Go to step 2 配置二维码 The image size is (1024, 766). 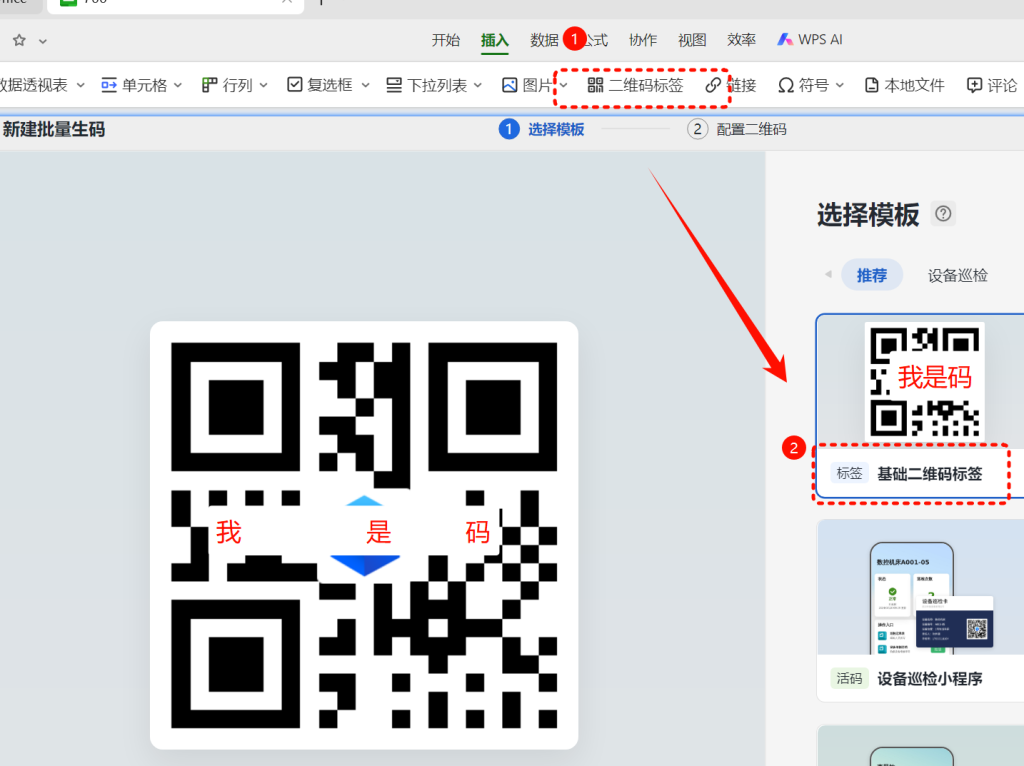click(737, 129)
